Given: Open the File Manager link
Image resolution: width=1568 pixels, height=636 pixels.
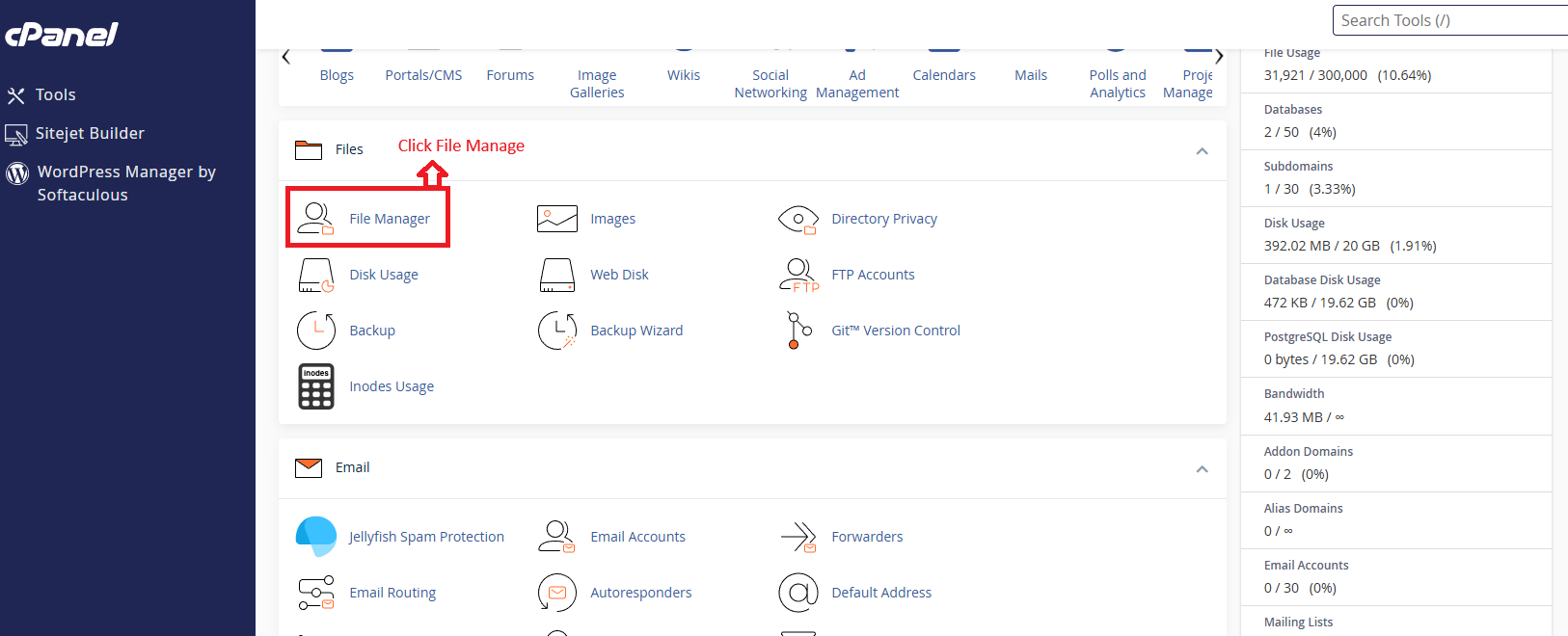Looking at the screenshot, I should (x=390, y=219).
